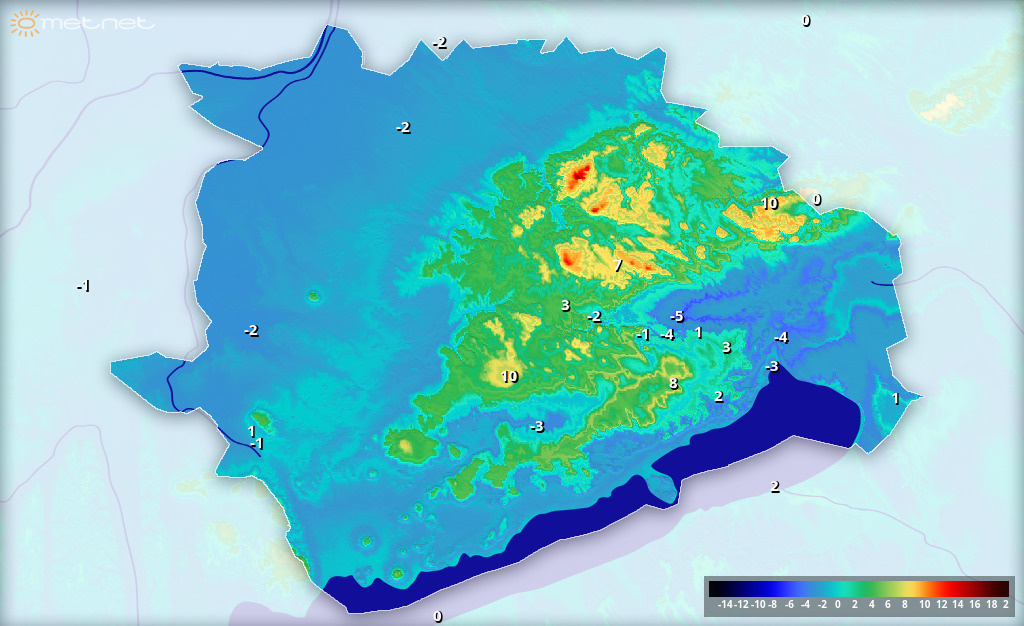Select the 2 reading over the lake's far shore

coord(774,487)
